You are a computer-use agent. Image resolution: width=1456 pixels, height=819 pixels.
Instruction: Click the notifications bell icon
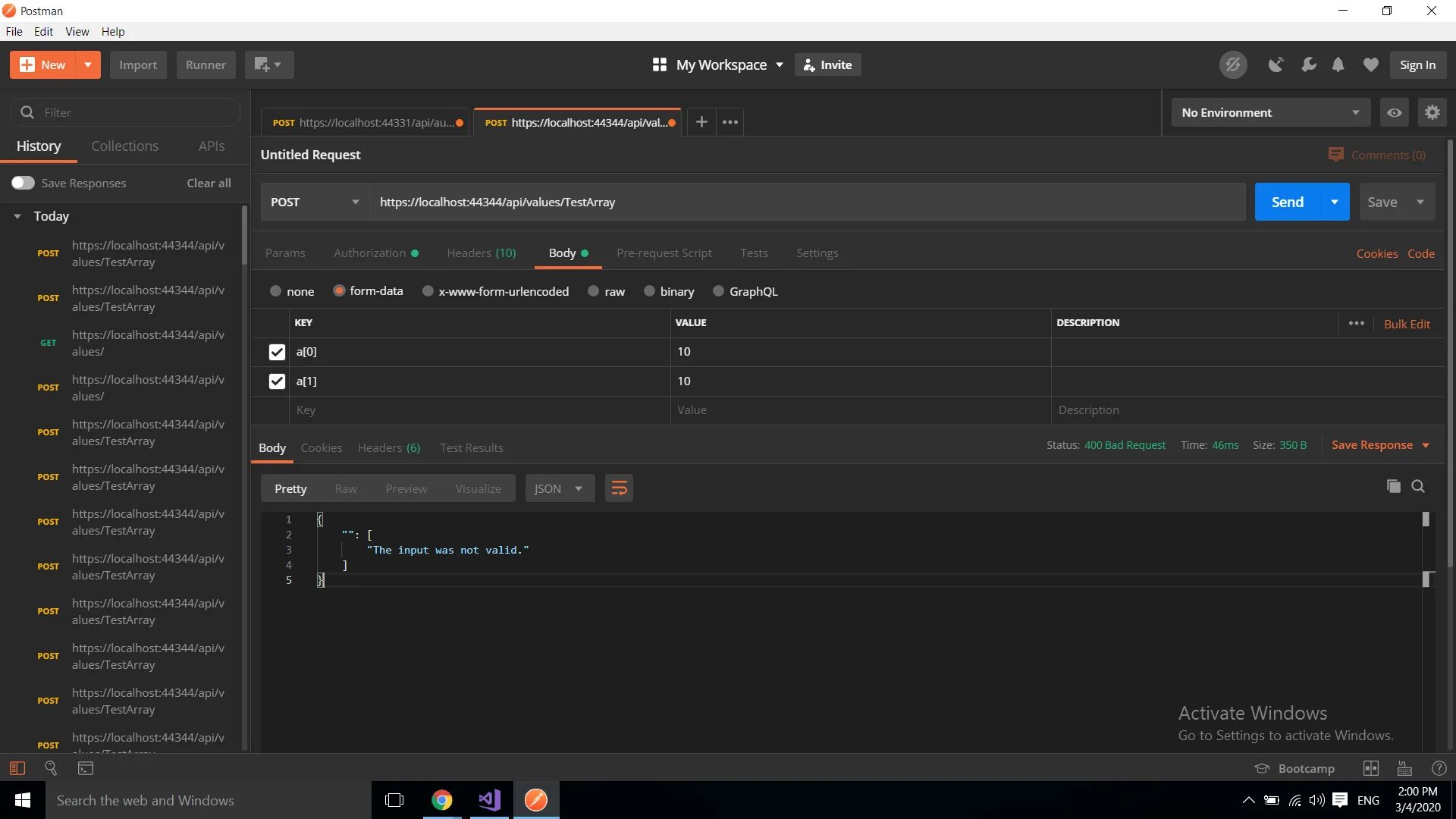click(x=1338, y=64)
